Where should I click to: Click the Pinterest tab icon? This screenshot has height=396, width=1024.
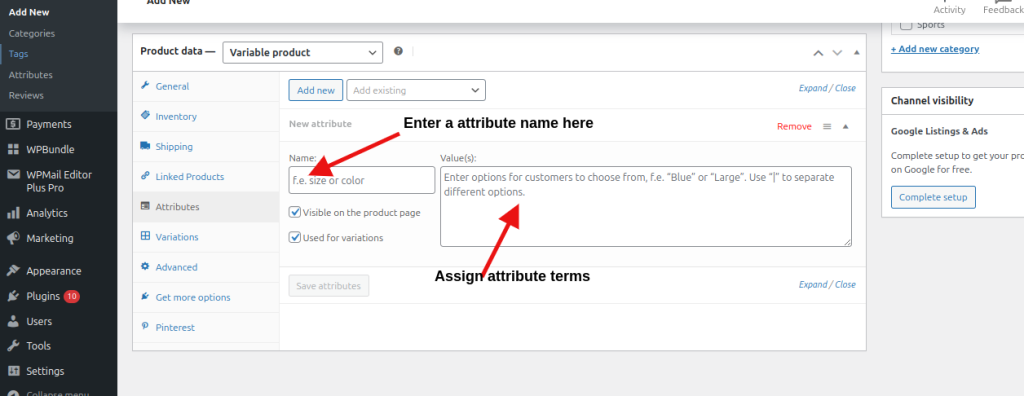click(x=145, y=327)
